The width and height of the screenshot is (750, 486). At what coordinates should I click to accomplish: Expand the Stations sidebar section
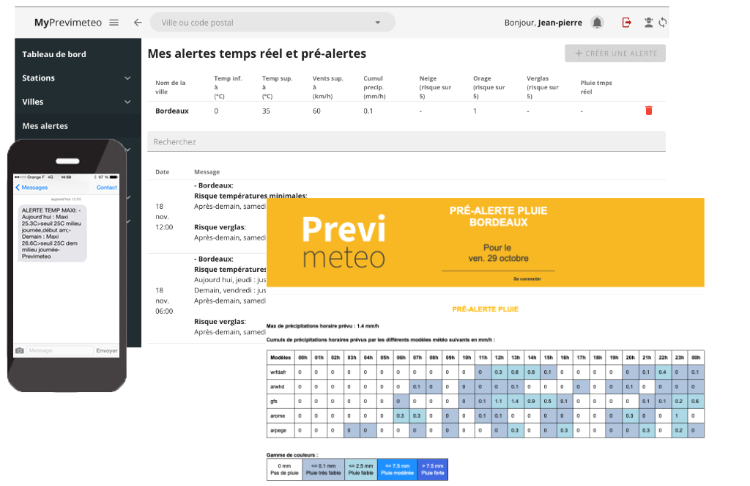(127, 78)
